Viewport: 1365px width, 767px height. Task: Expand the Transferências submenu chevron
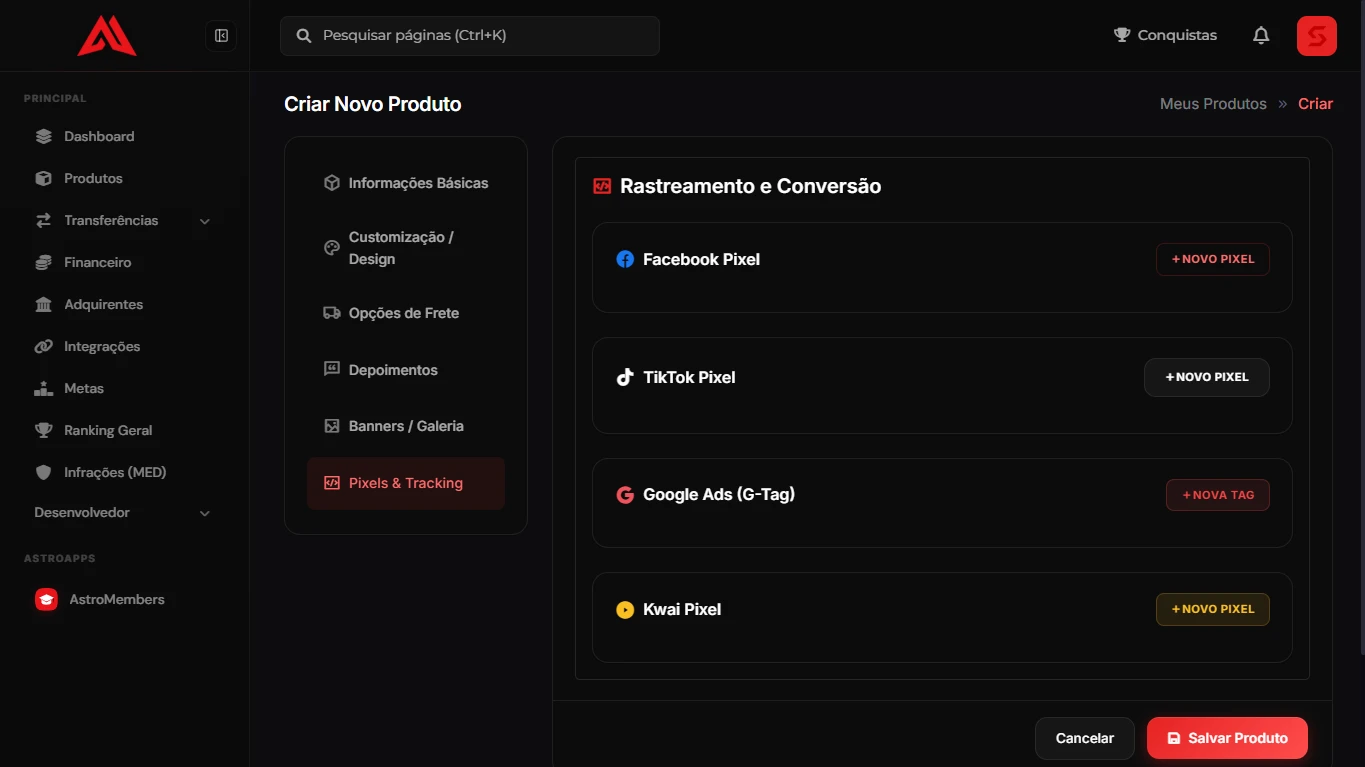point(205,221)
